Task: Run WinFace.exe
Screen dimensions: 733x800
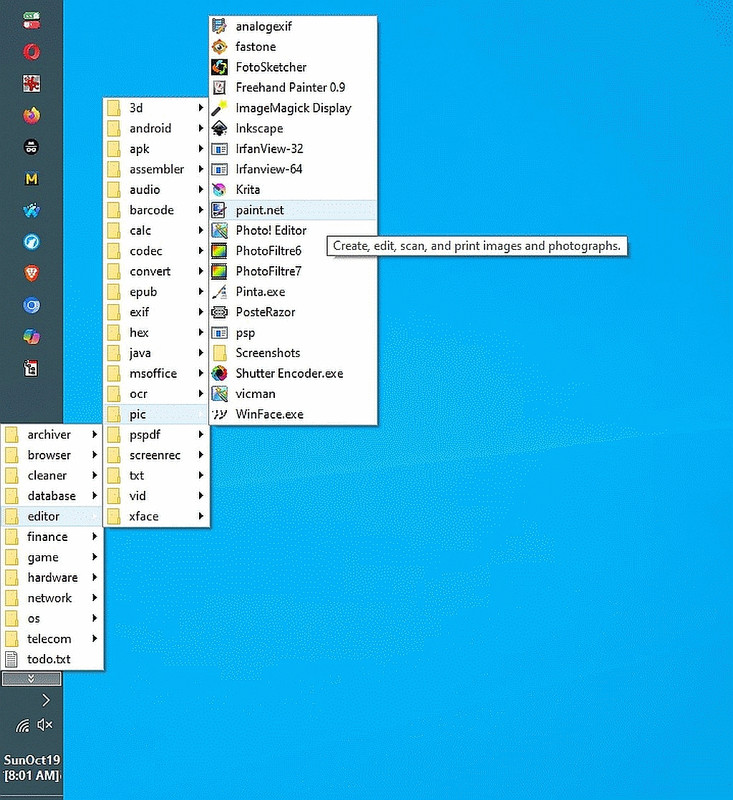Action: pos(293,414)
